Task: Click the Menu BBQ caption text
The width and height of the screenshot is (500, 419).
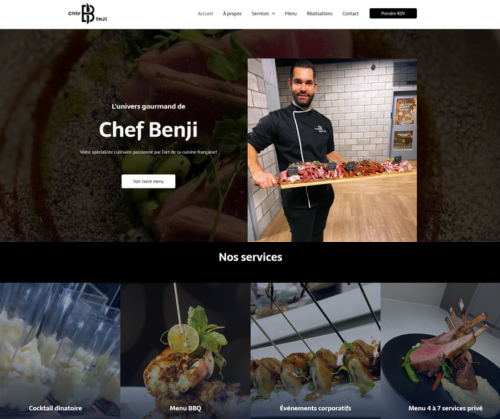Action: (x=185, y=408)
